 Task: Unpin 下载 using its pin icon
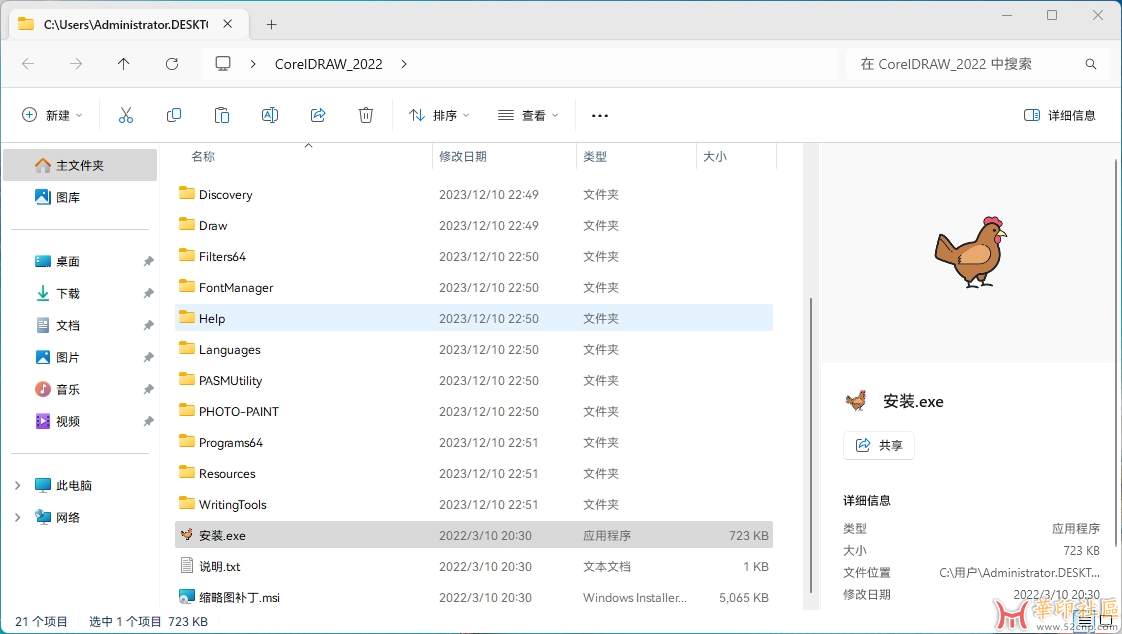pyautogui.click(x=148, y=293)
